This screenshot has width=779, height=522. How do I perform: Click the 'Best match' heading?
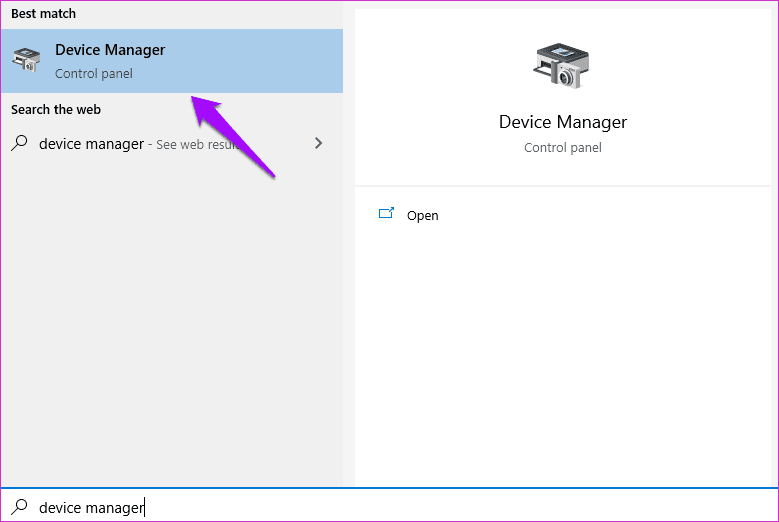[44, 14]
